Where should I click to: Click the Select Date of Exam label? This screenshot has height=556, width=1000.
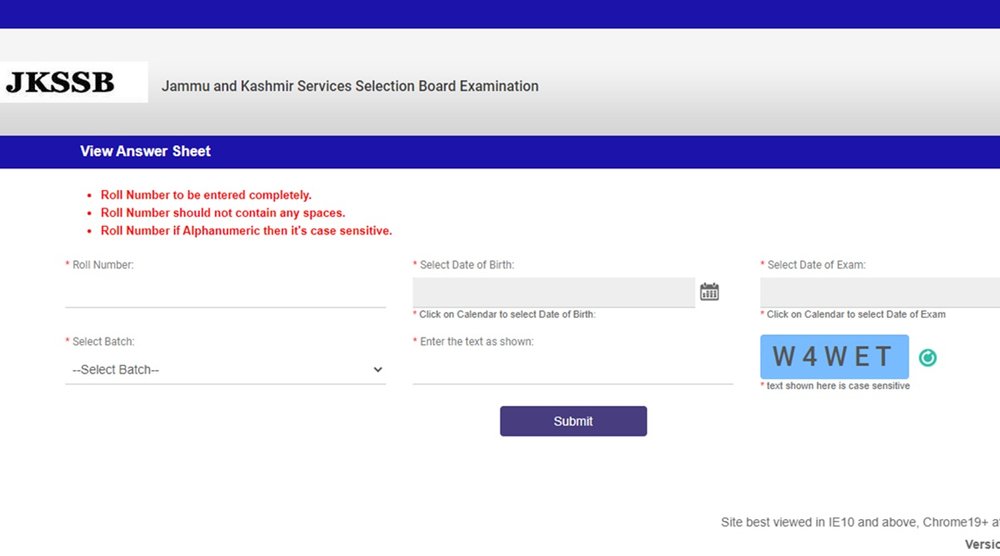(816, 265)
